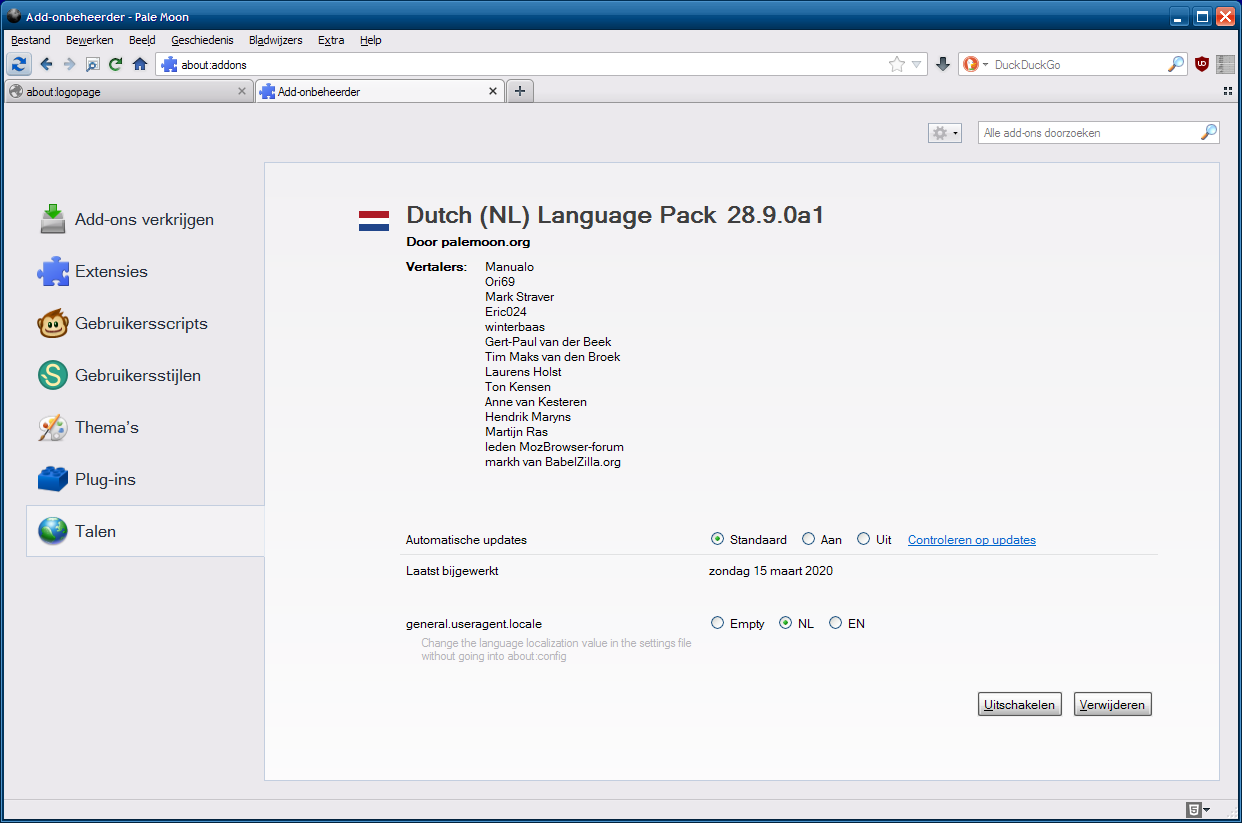Go back using the blue back arrow
Screen dimensions: 1242x823
pyautogui.click(x=46, y=64)
